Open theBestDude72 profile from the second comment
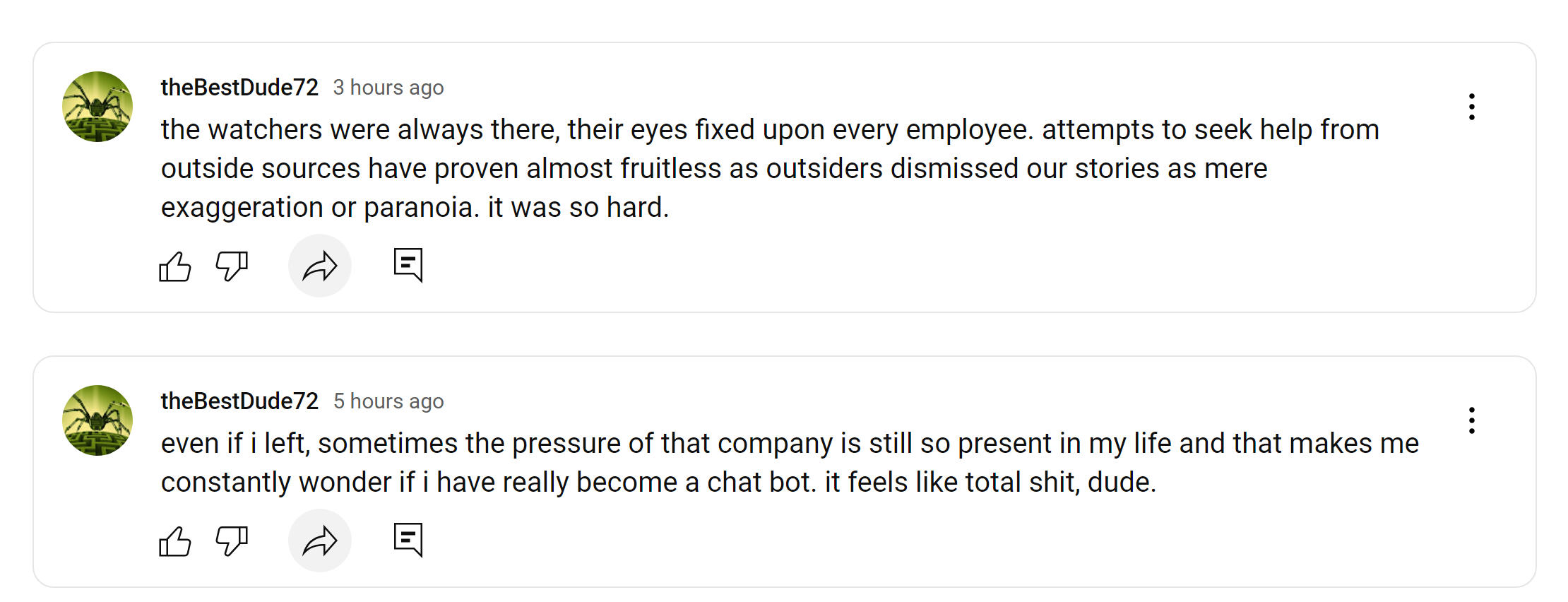This screenshot has width=1568, height=602. [239, 401]
